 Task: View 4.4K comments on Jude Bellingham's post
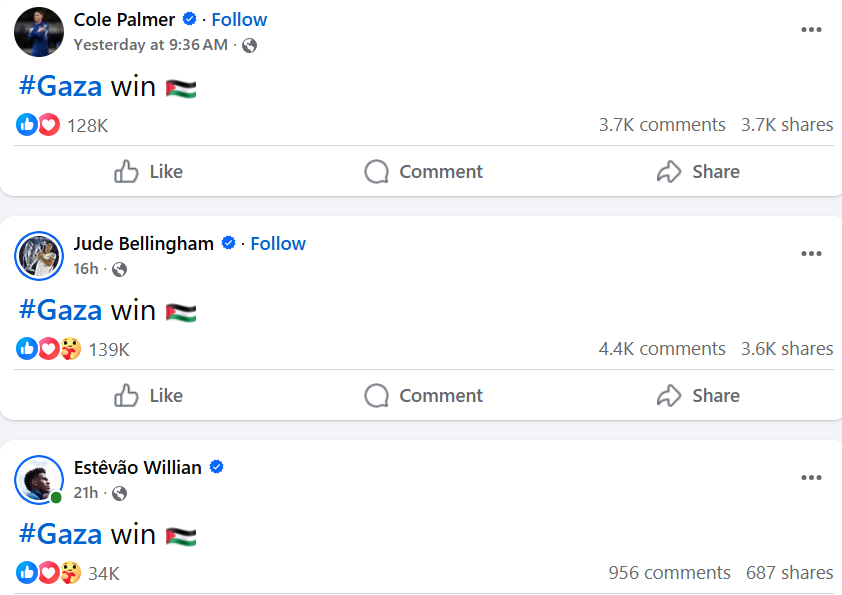point(662,349)
